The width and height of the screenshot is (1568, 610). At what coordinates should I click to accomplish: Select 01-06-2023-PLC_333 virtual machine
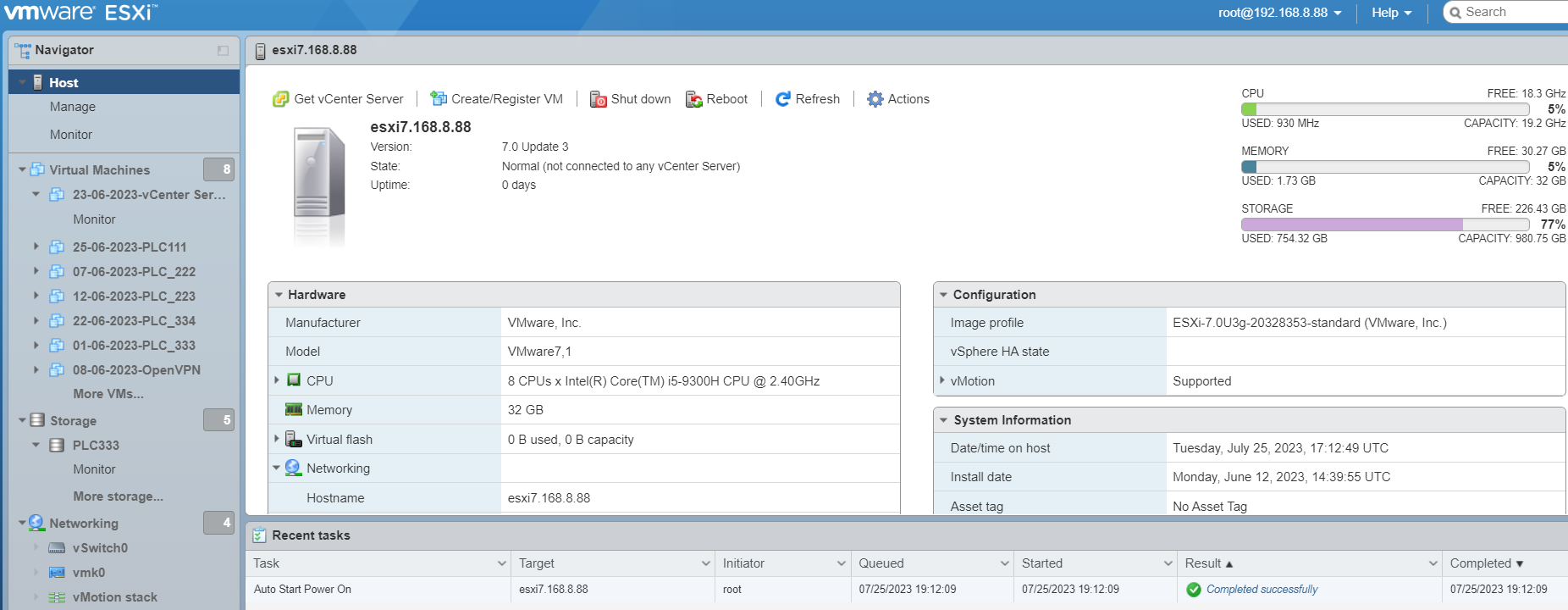134,346
